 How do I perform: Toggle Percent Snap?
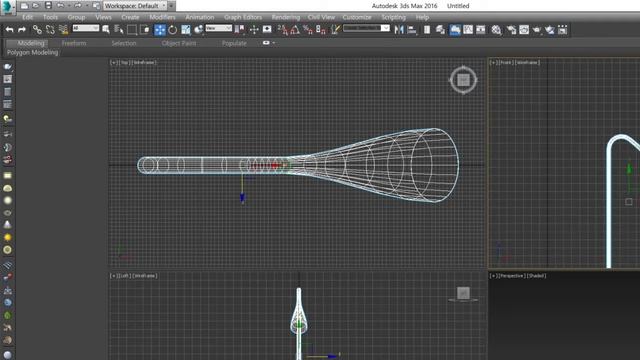308,29
